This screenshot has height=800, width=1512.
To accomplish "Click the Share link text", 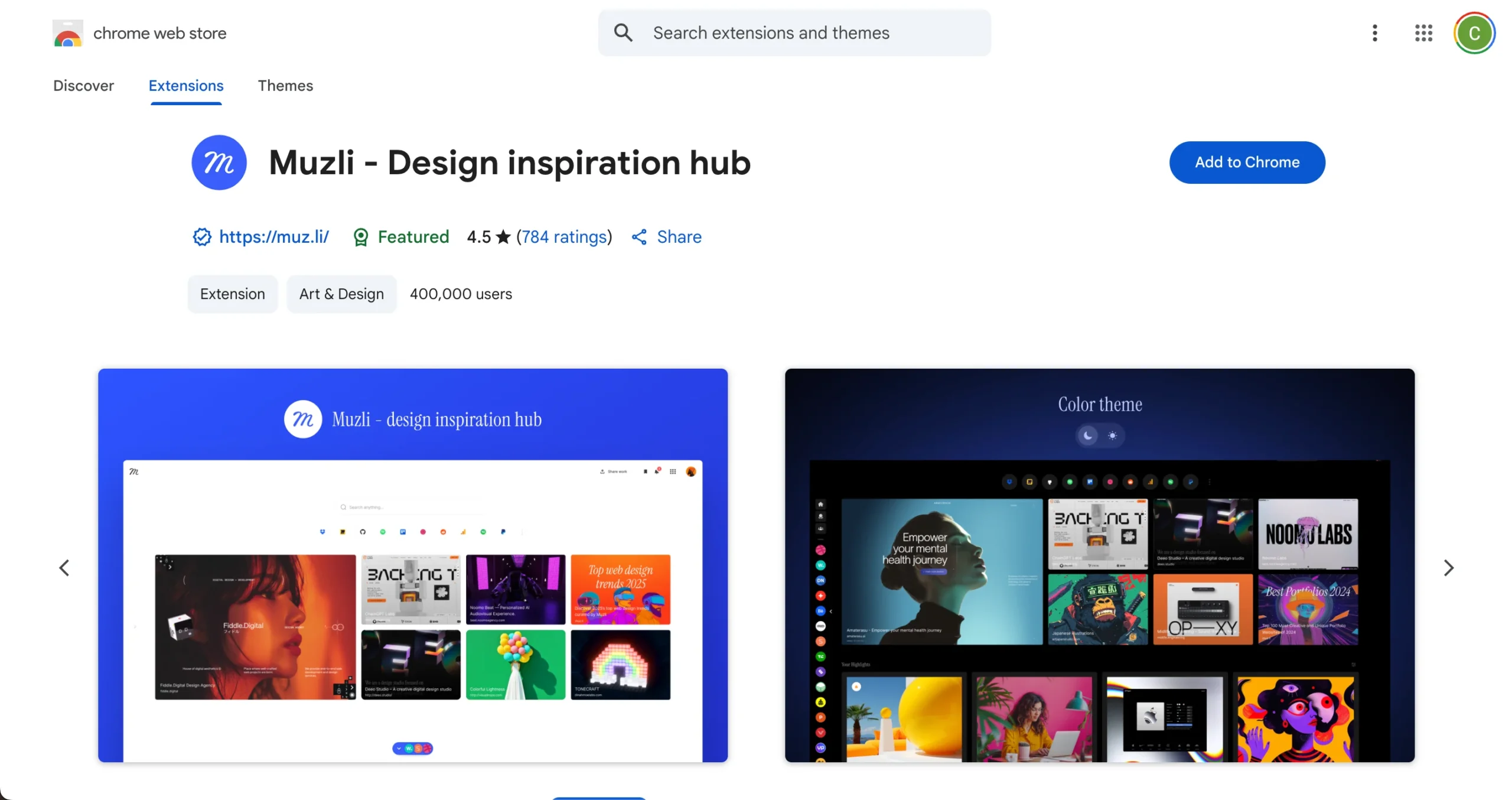I will tap(679, 237).
